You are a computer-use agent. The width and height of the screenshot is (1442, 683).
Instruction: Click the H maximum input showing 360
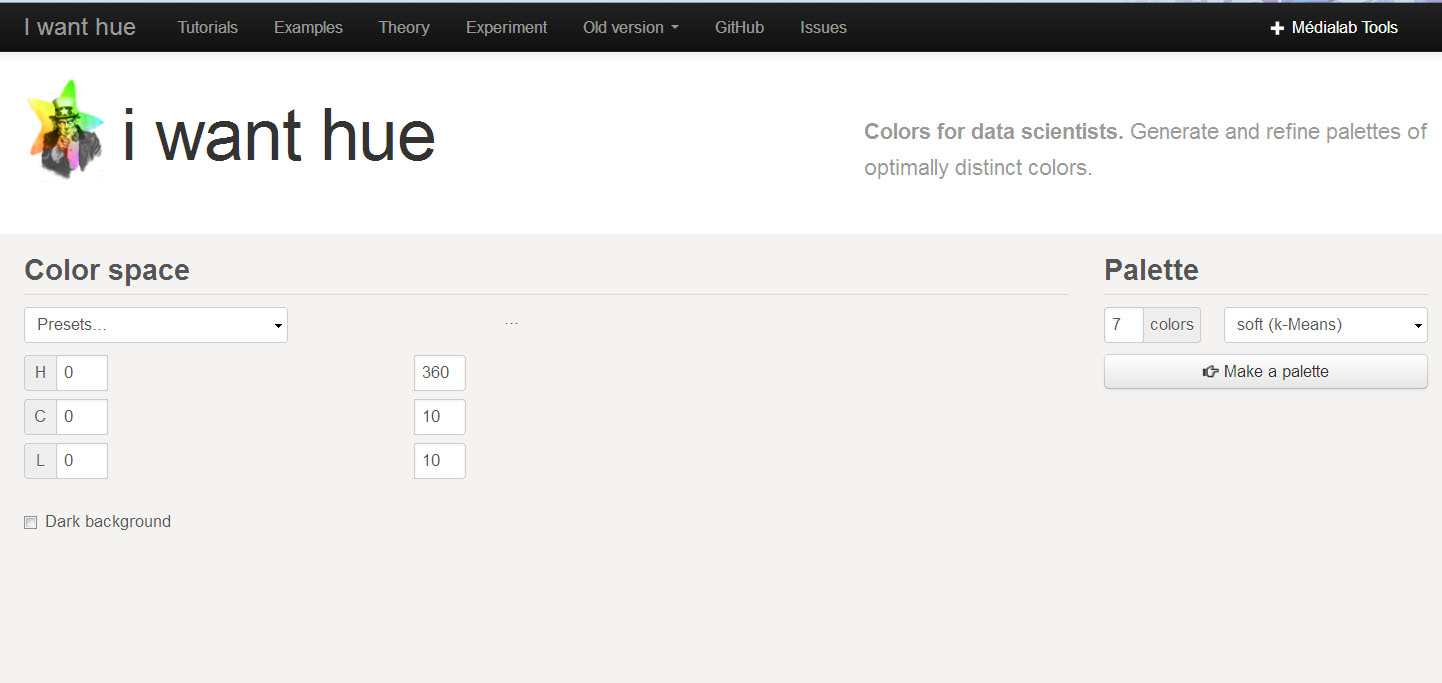tap(440, 373)
